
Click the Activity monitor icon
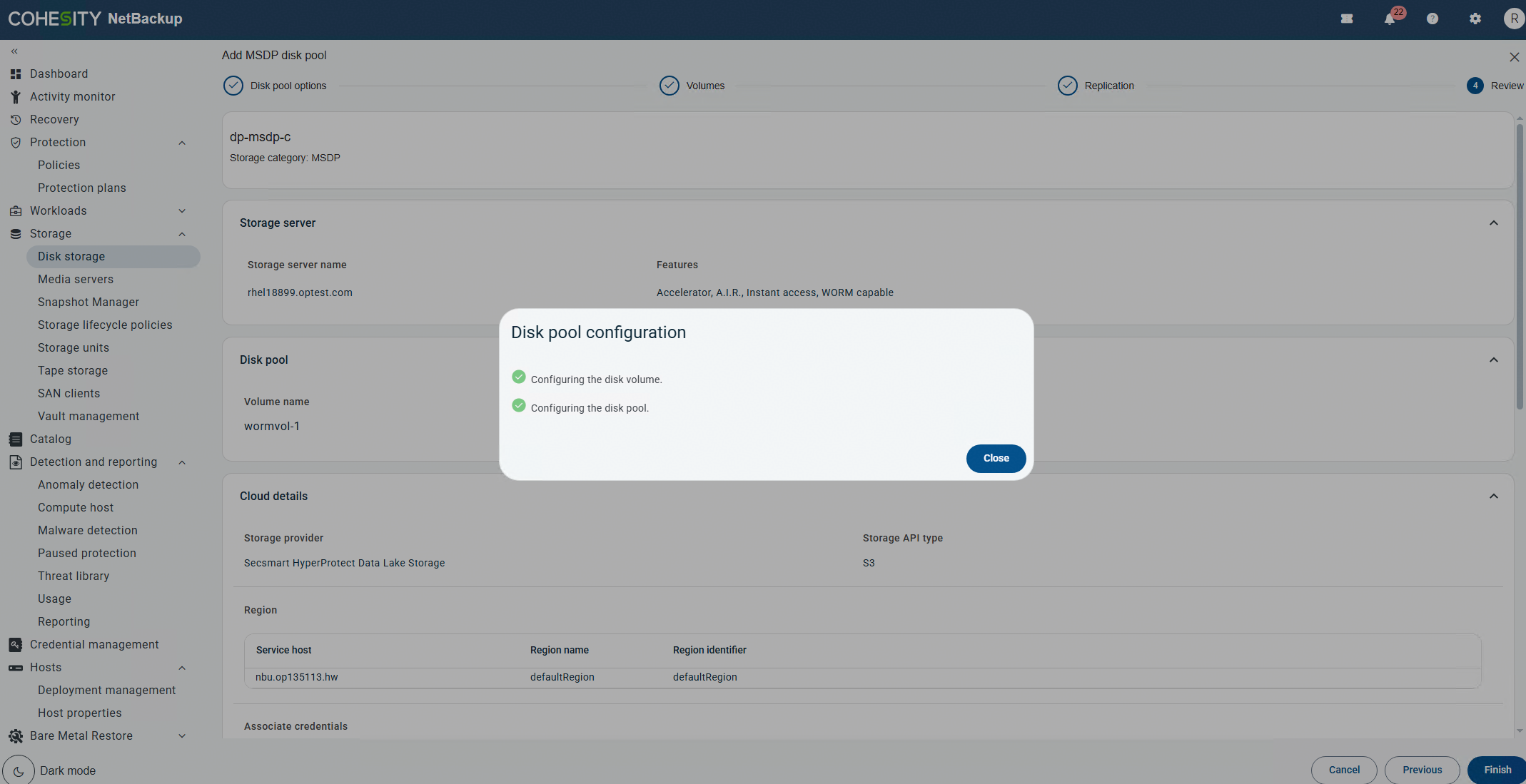(x=16, y=97)
